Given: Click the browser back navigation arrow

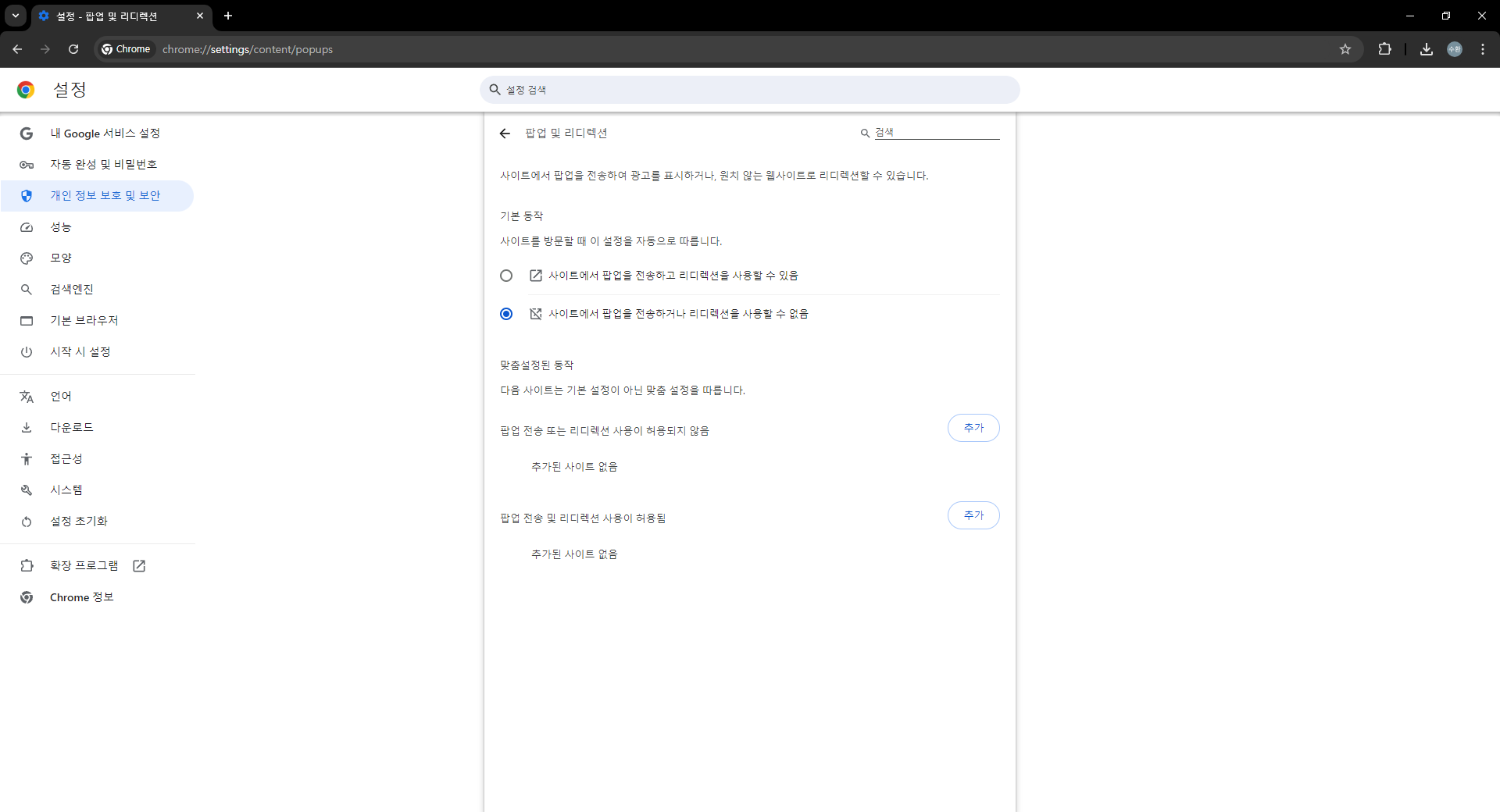Looking at the screenshot, I should point(17,49).
